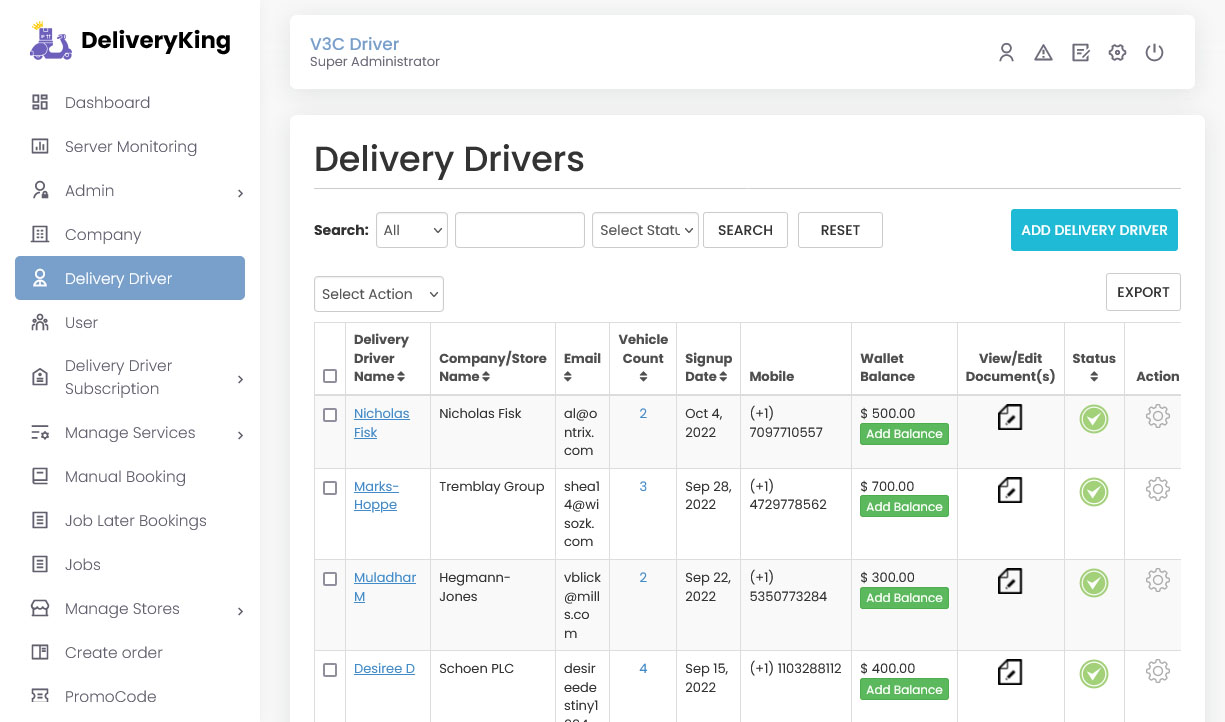Add Balance for Marks-Hoppe
The image size is (1225, 722).
pyautogui.click(x=904, y=507)
